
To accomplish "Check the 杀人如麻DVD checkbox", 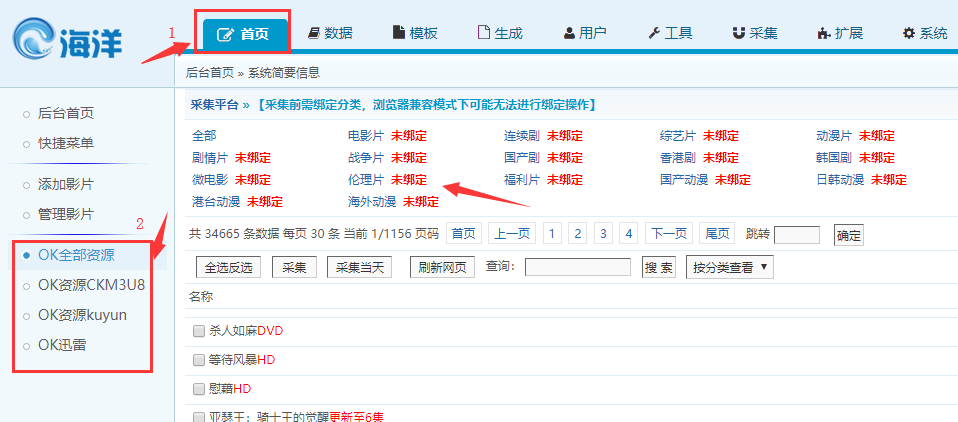I will (x=198, y=331).
